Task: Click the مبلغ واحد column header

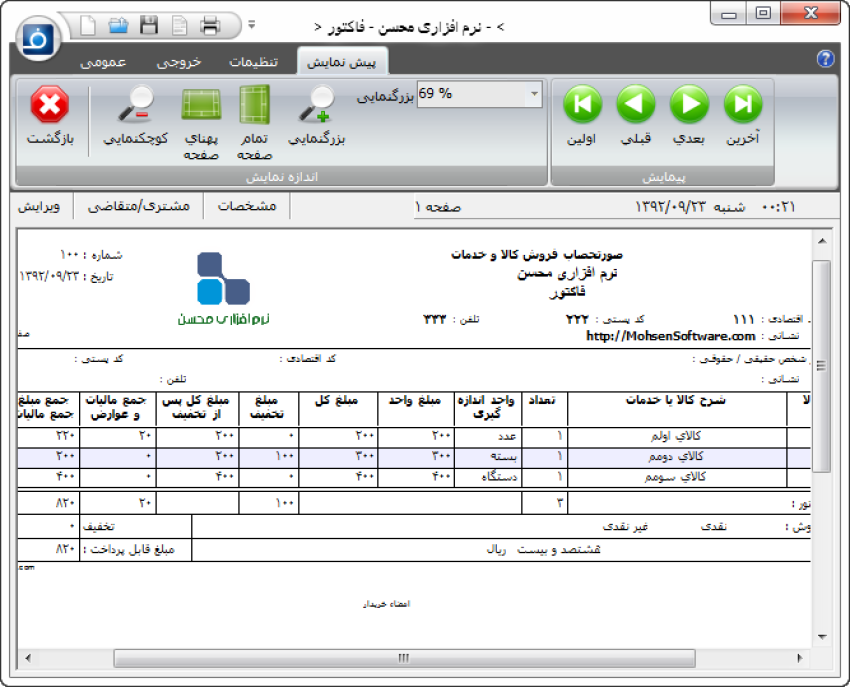Action: pyautogui.click(x=415, y=401)
